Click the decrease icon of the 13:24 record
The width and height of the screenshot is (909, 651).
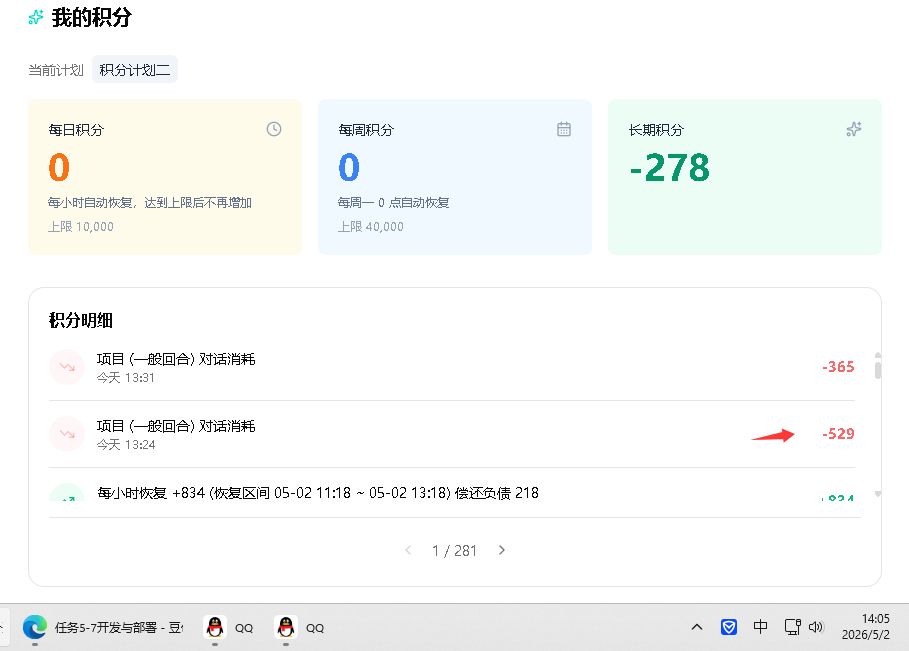point(67,434)
